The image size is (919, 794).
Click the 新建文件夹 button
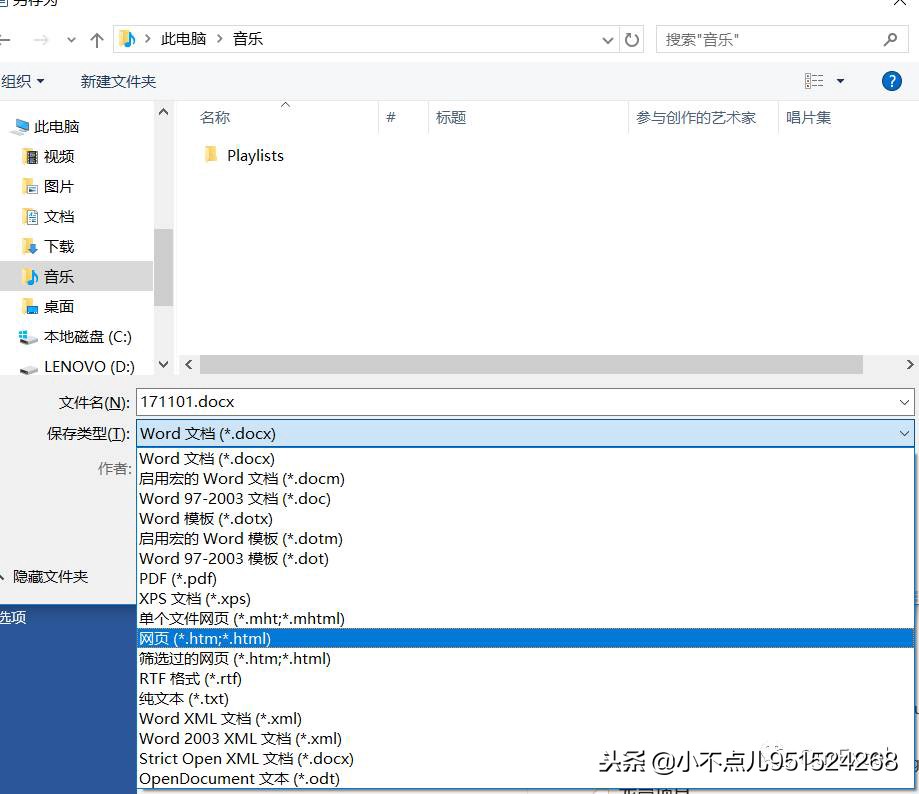117,81
